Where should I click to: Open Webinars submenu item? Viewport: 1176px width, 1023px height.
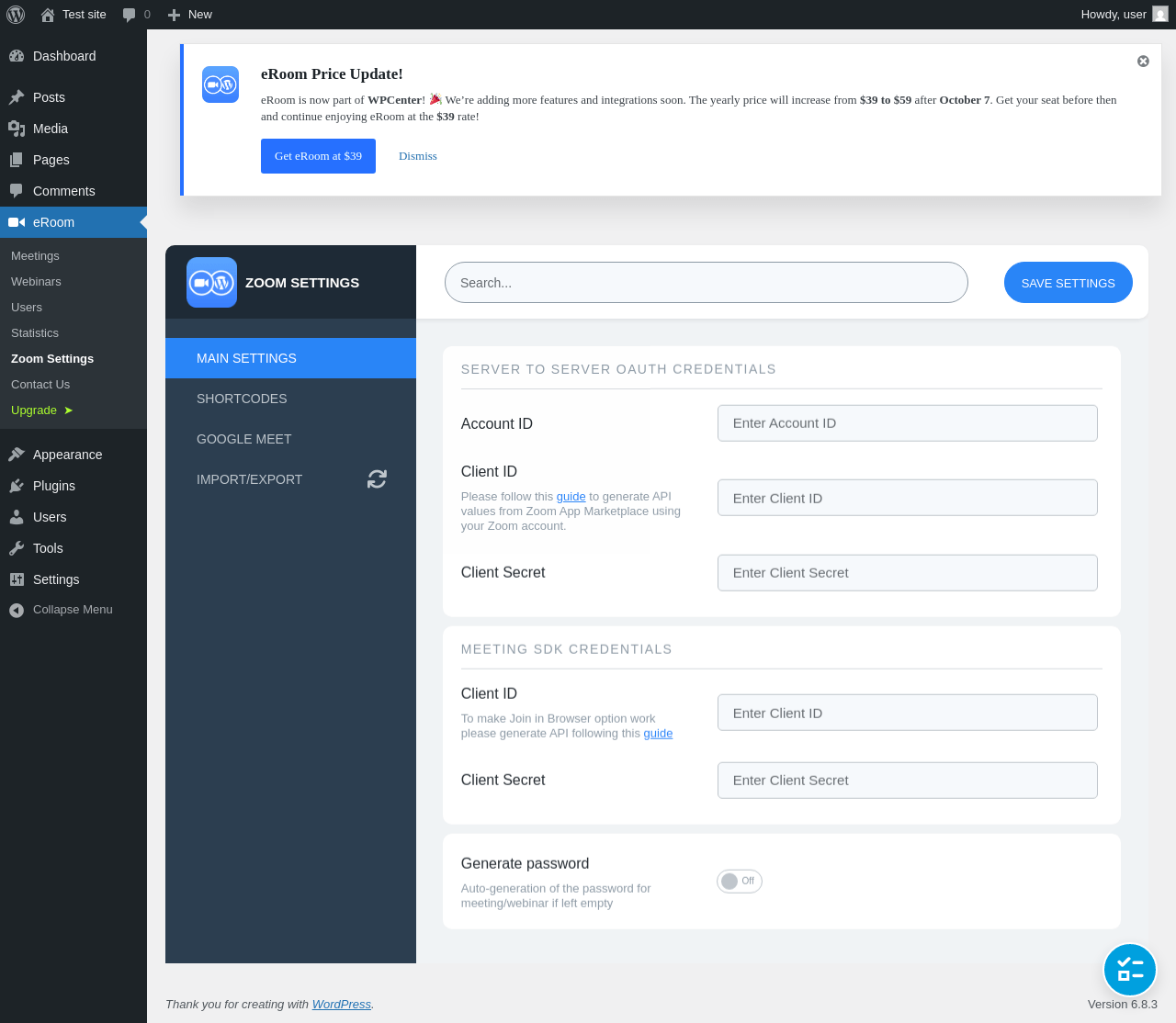coord(36,282)
